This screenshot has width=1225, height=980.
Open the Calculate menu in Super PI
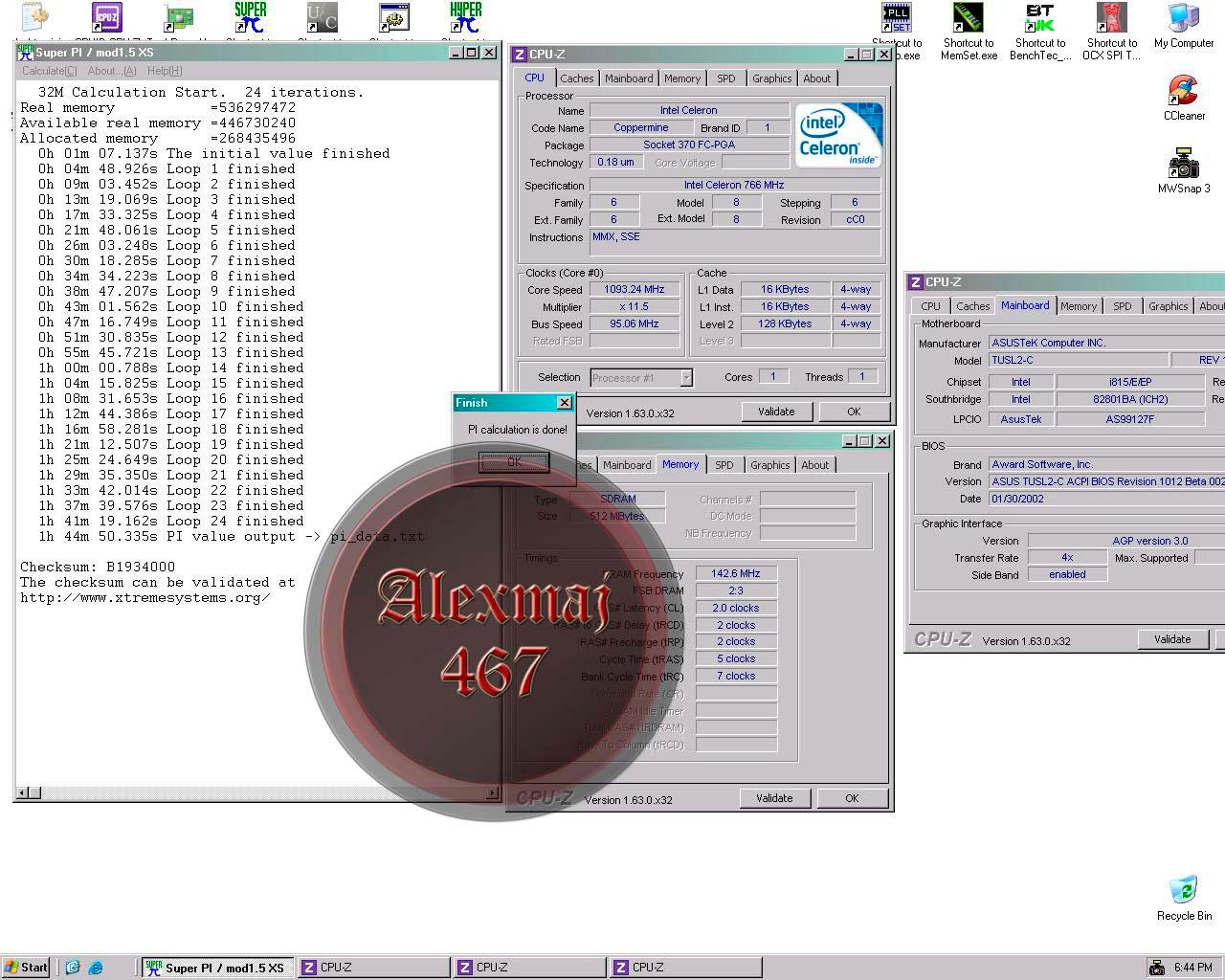[x=49, y=71]
